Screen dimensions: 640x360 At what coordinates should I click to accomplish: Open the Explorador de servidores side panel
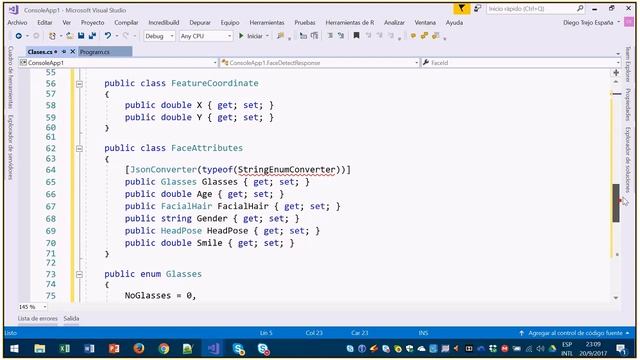11,147
